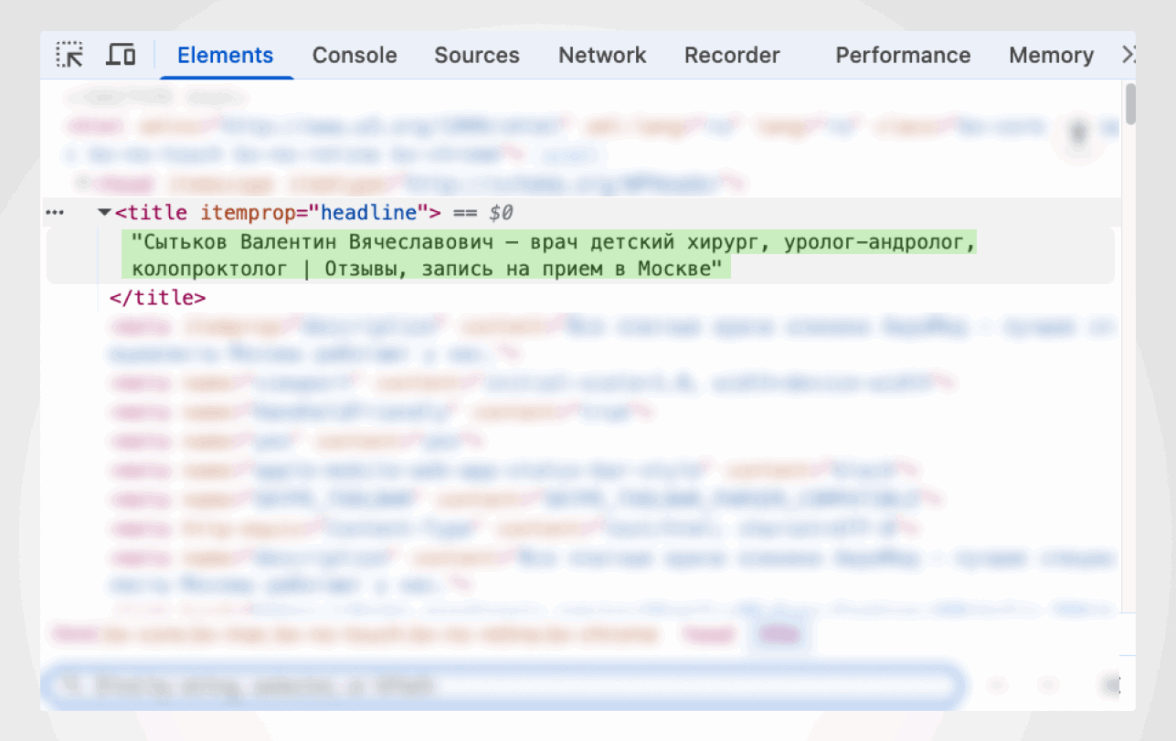Open the Sources tab
Image resolution: width=1176 pixels, height=741 pixels.
point(476,56)
